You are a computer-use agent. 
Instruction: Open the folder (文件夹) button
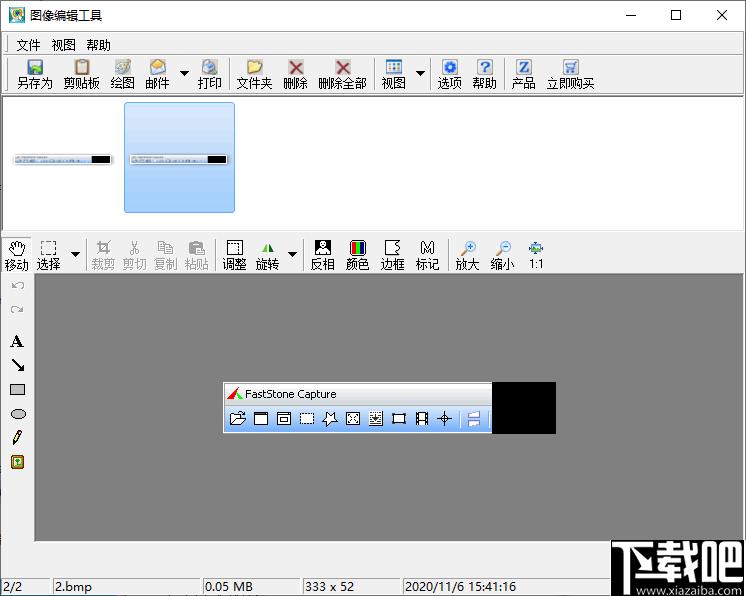click(254, 75)
